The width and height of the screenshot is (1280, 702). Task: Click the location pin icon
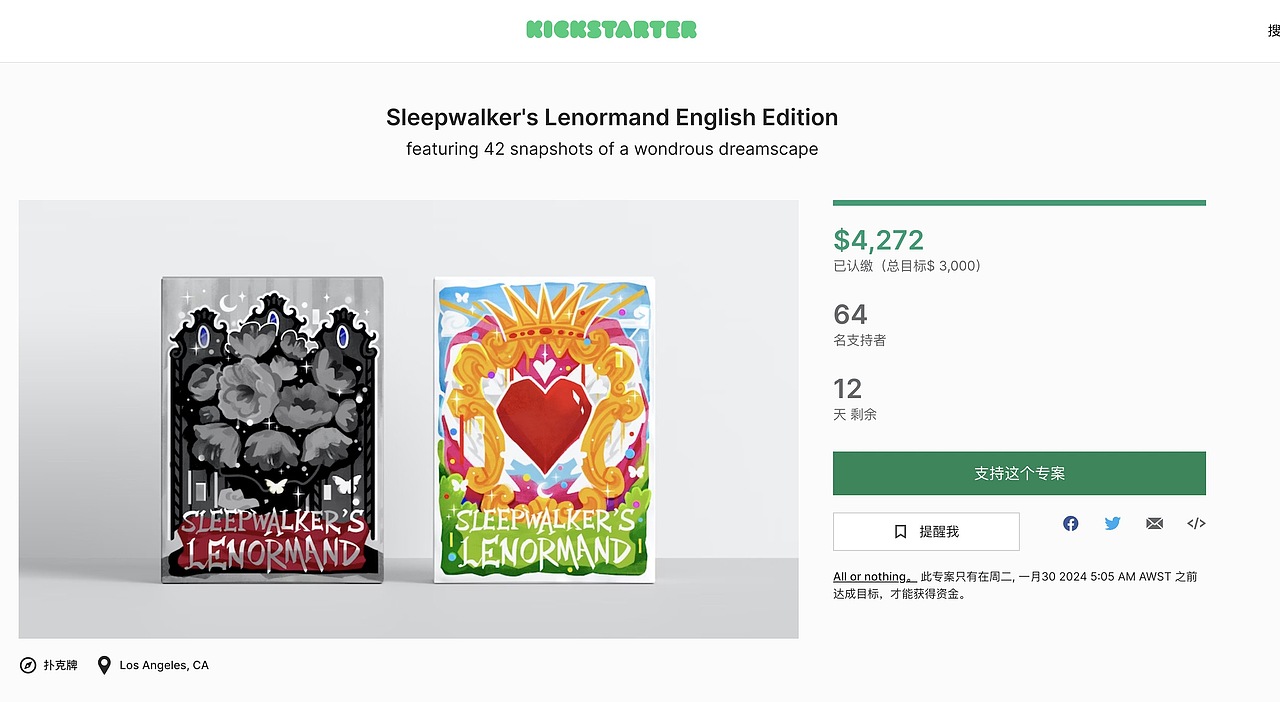click(x=104, y=665)
